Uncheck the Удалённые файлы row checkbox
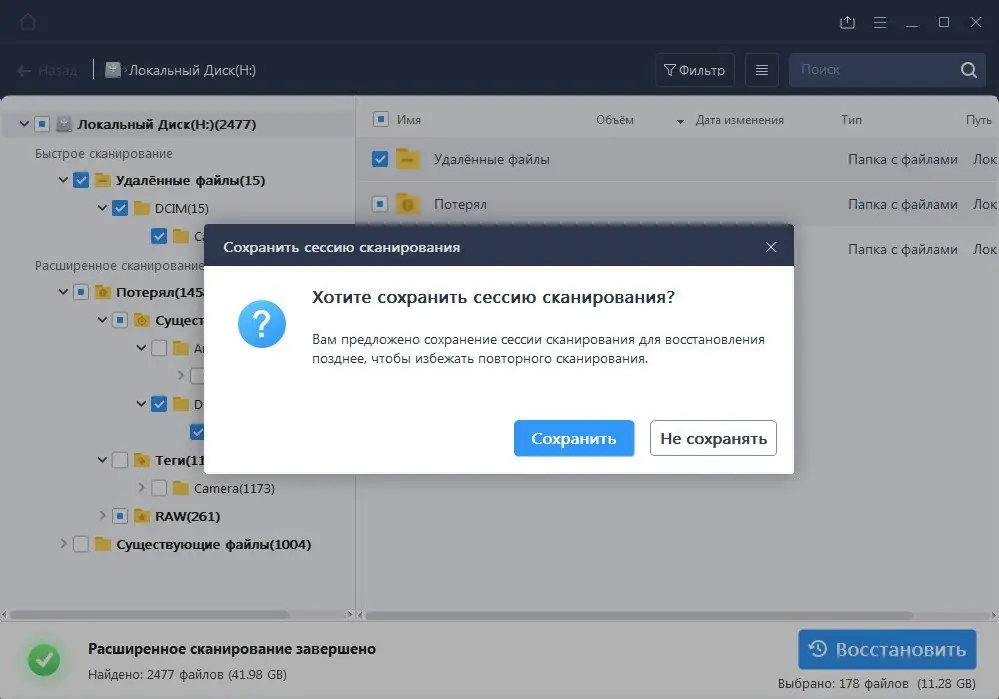 tap(378, 158)
